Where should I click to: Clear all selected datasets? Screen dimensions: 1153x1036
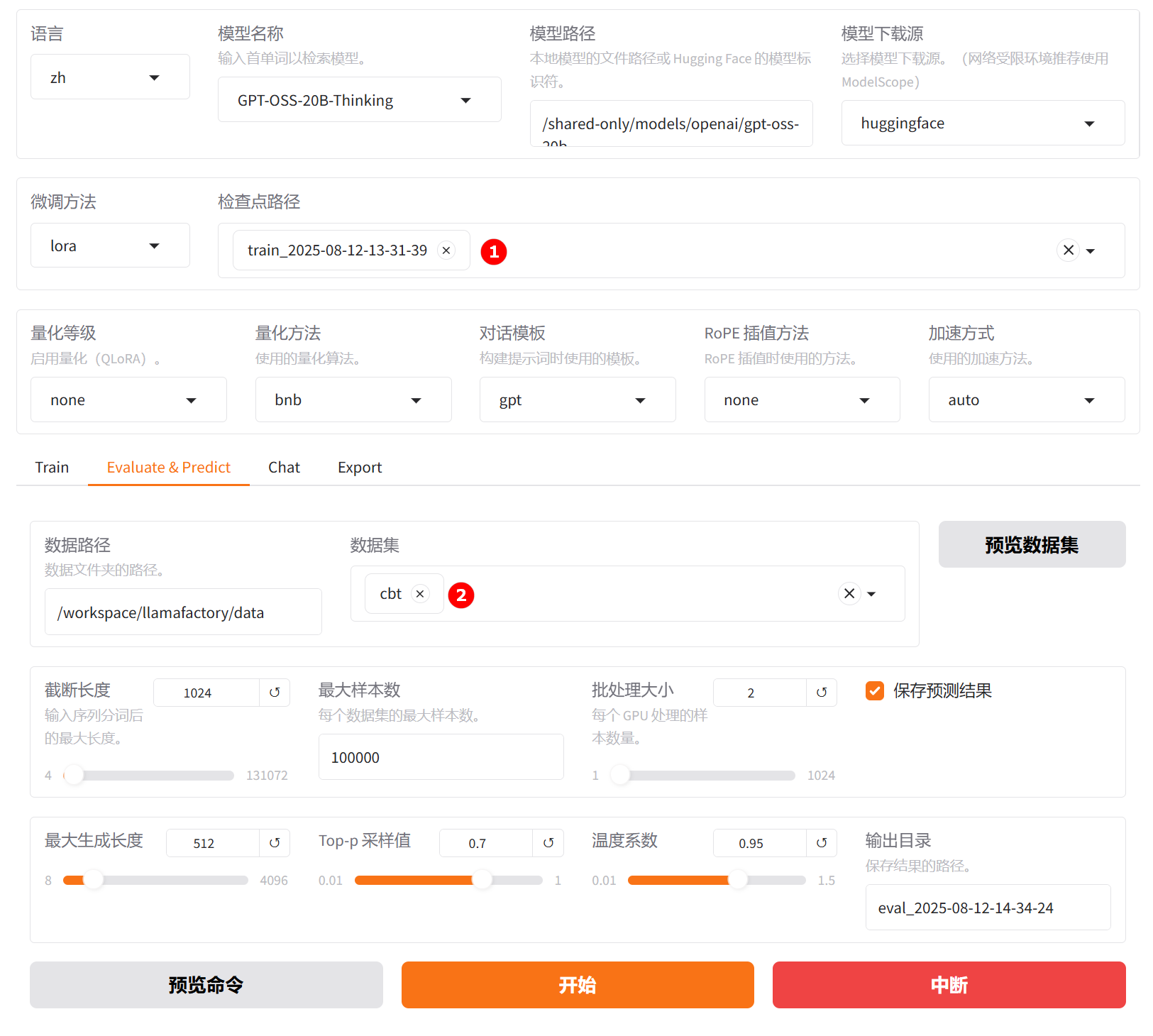[849, 594]
